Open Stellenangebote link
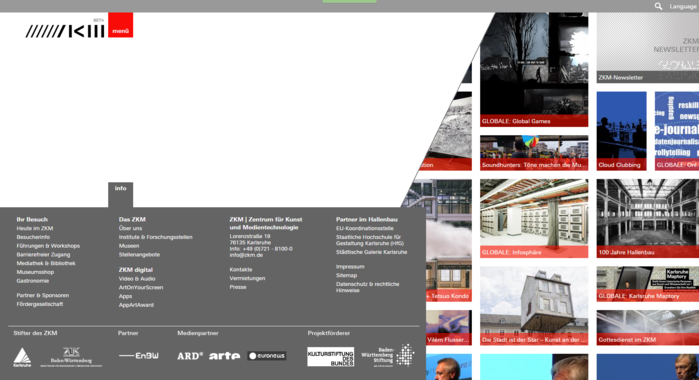The image size is (699, 380). [139, 255]
